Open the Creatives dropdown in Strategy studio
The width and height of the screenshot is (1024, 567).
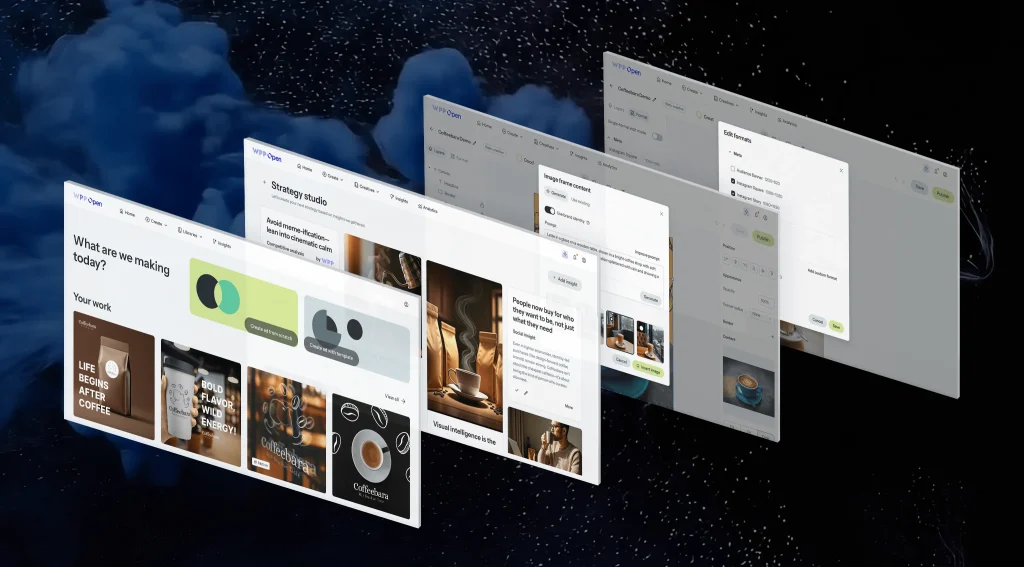coord(366,188)
